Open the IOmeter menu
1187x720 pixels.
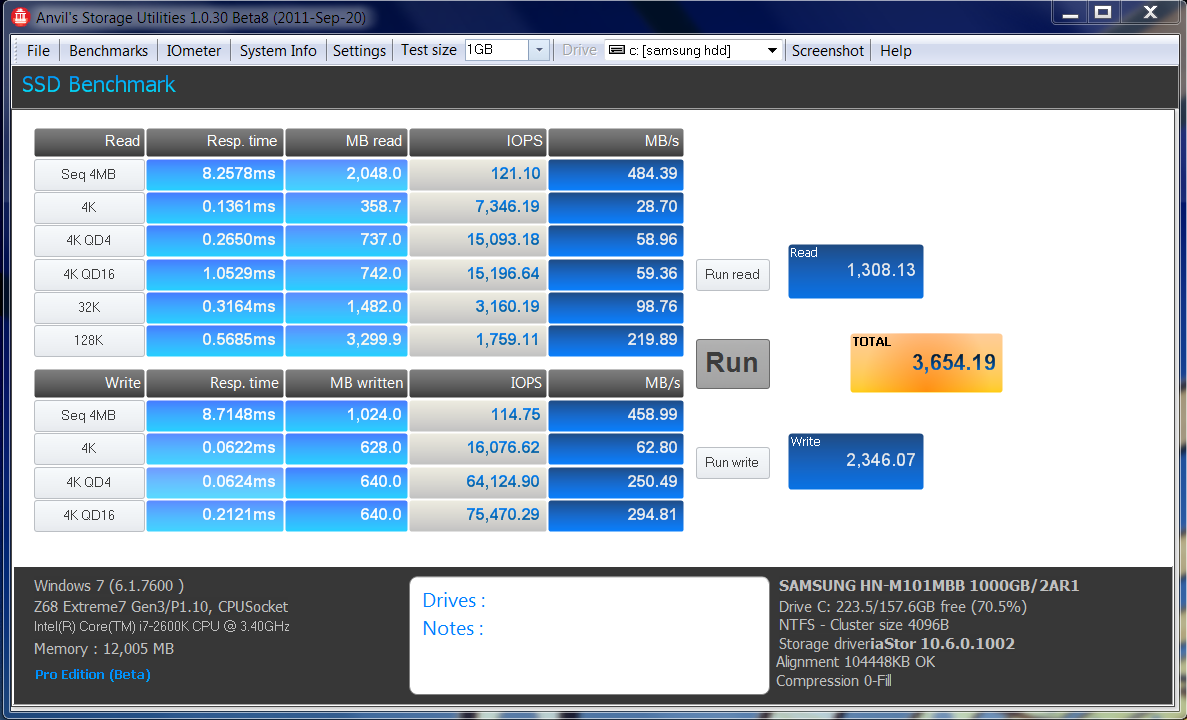click(x=194, y=51)
